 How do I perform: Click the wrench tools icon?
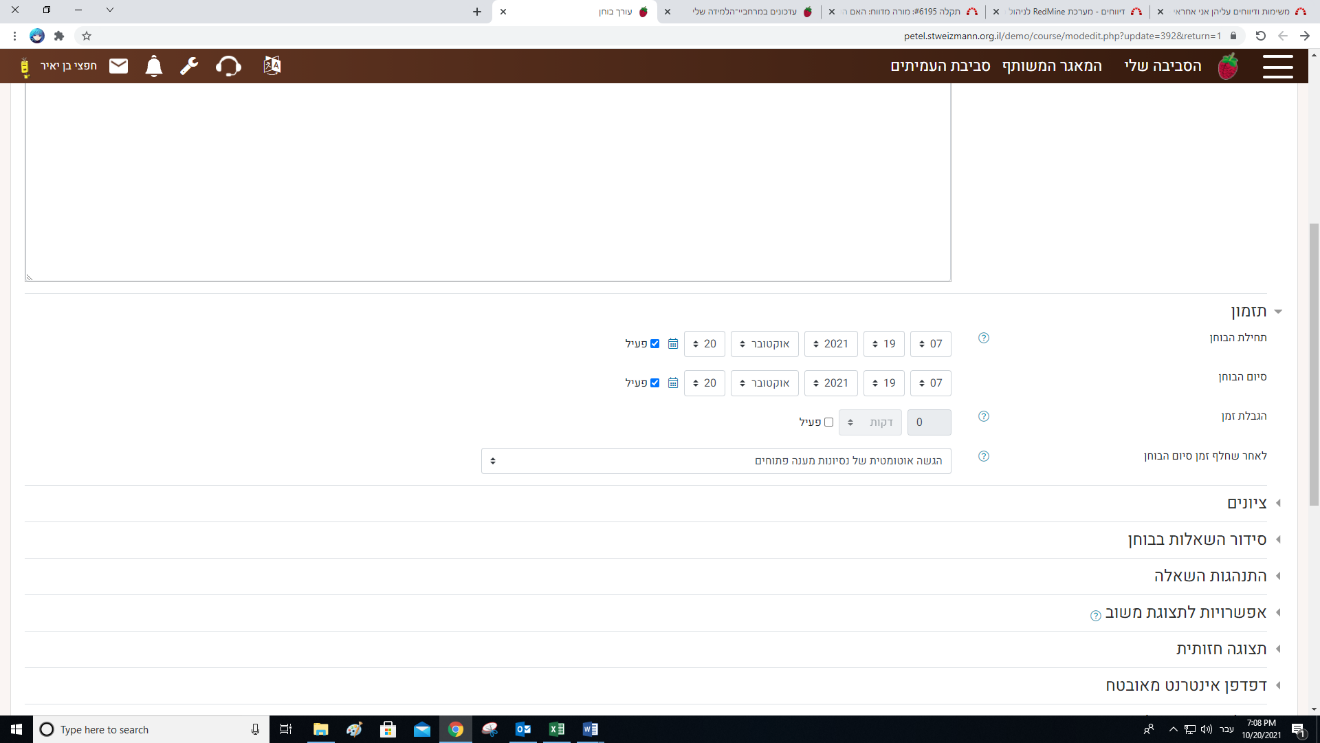coord(189,67)
